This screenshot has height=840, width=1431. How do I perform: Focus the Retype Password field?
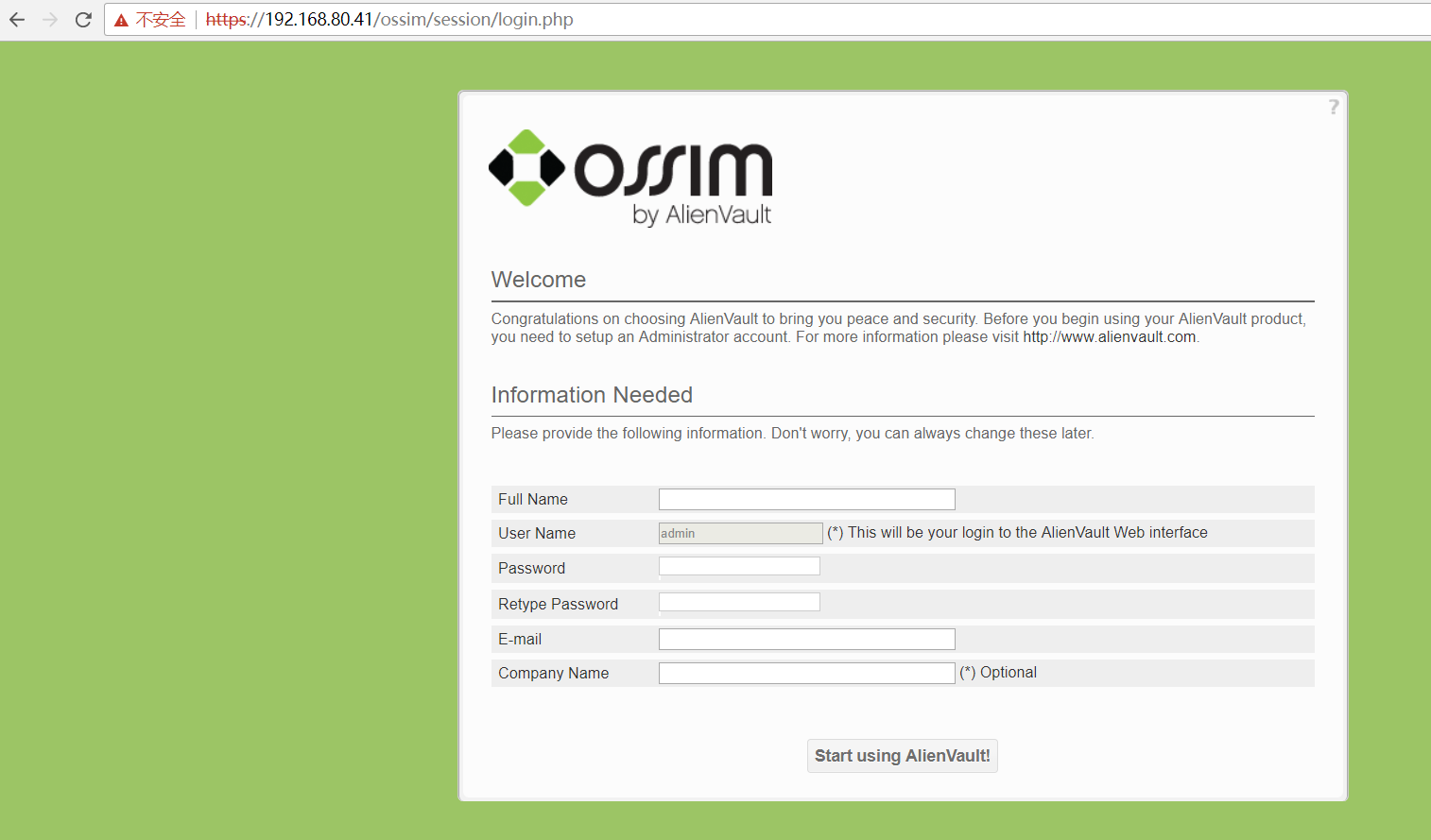pos(739,602)
